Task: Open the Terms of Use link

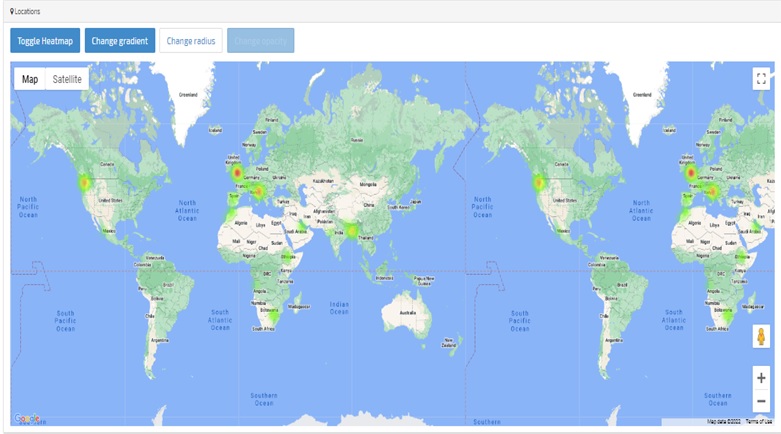Action: (757, 422)
